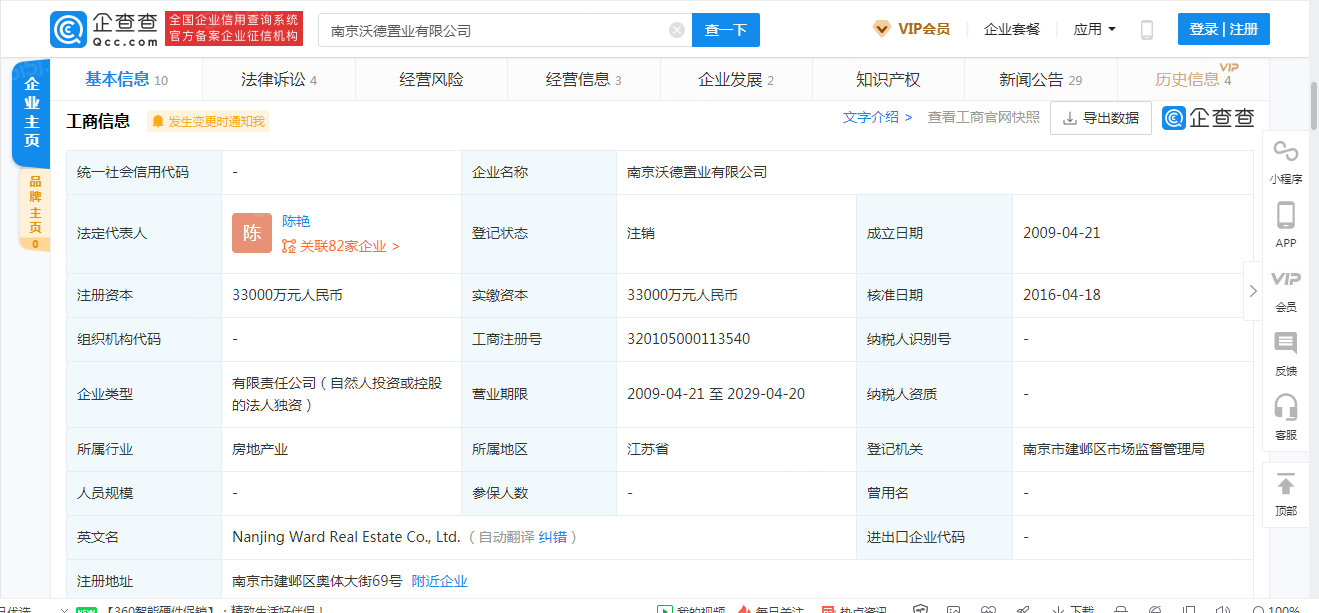The width and height of the screenshot is (1319, 613).
Task: Enable 发生变更时通知我 change alerts
Action: point(207,121)
